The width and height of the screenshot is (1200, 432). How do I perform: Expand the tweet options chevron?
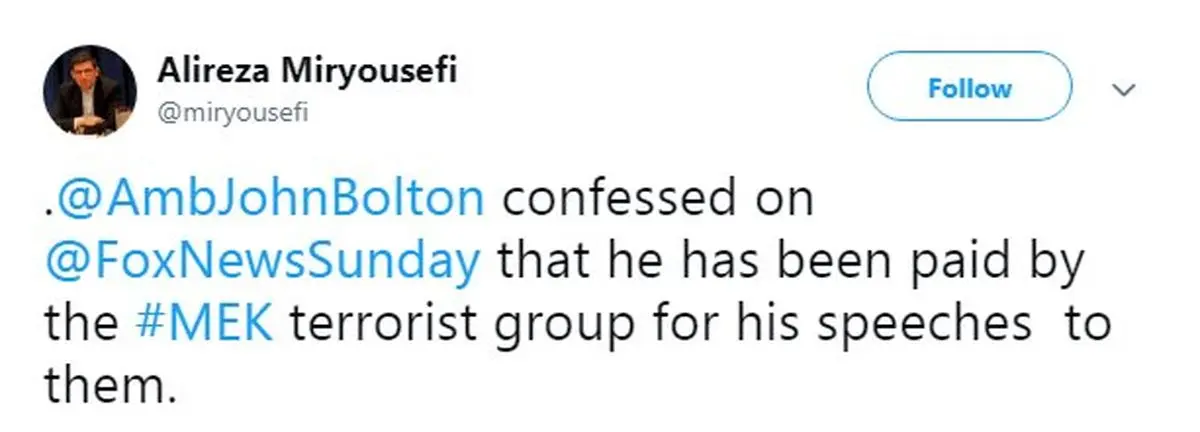1125,90
